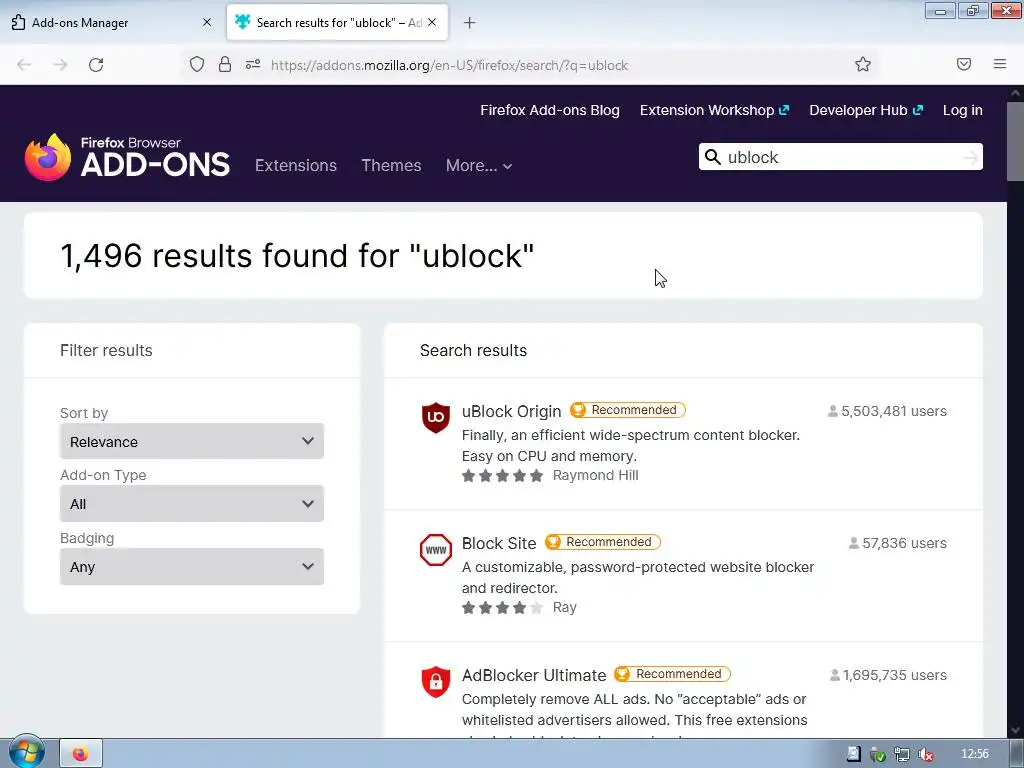
Task: Open the Badging dropdown set to Any
Action: tap(192, 566)
